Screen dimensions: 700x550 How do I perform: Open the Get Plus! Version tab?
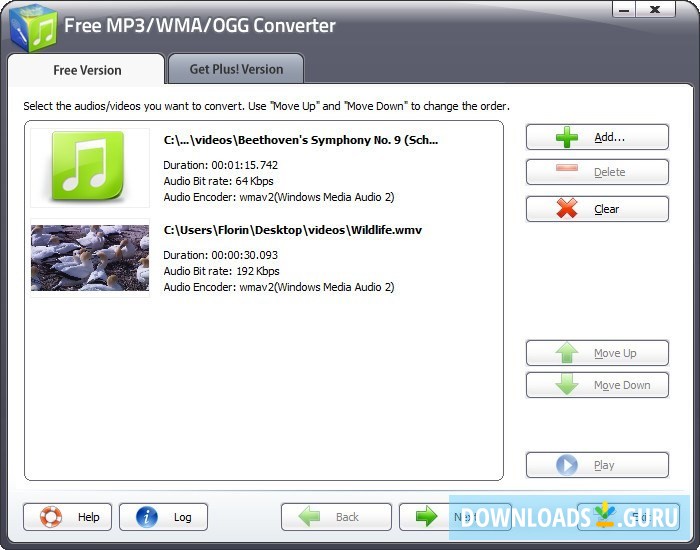point(236,69)
